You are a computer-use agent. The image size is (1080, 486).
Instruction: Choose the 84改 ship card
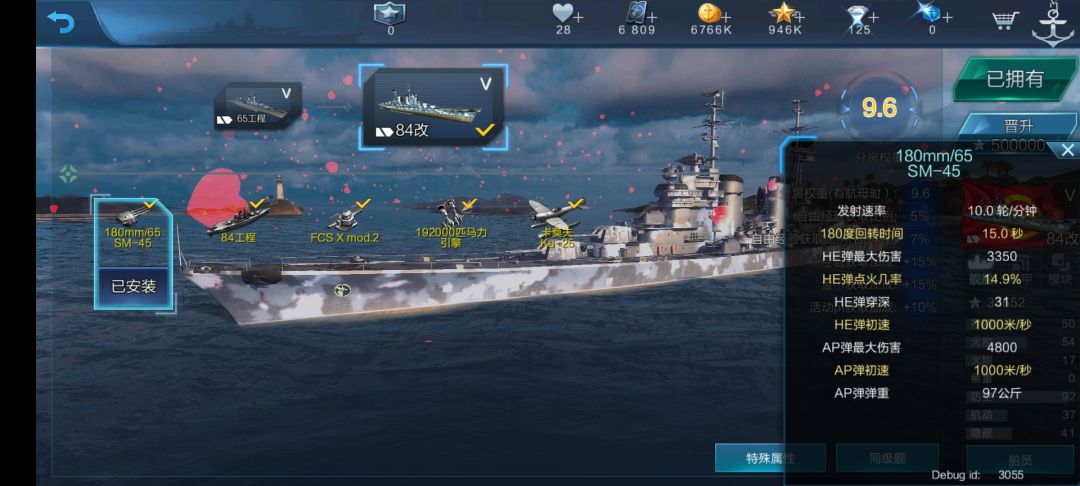coord(433,107)
